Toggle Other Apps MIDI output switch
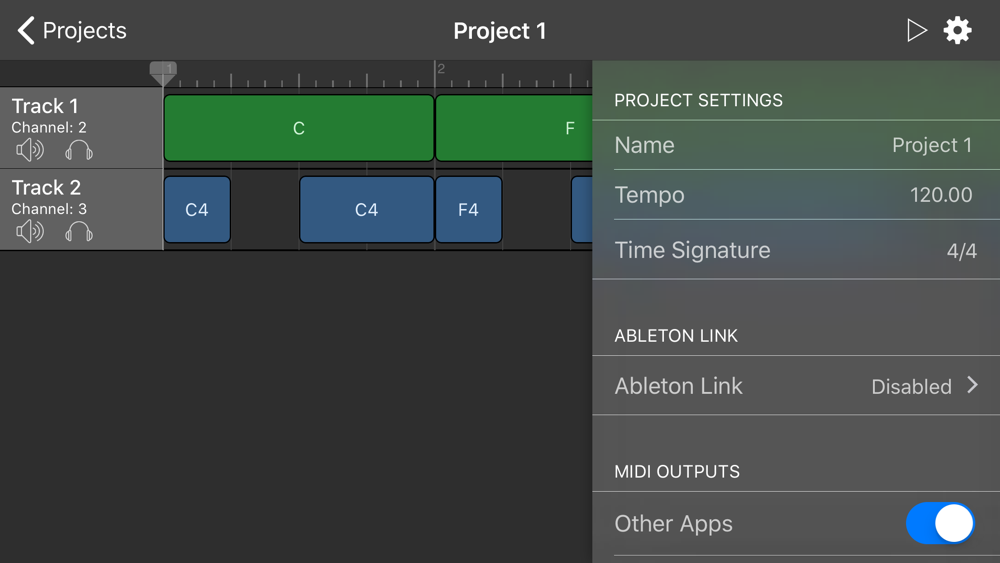The width and height of the screenshot is (1000, 563). coord(940,523)
